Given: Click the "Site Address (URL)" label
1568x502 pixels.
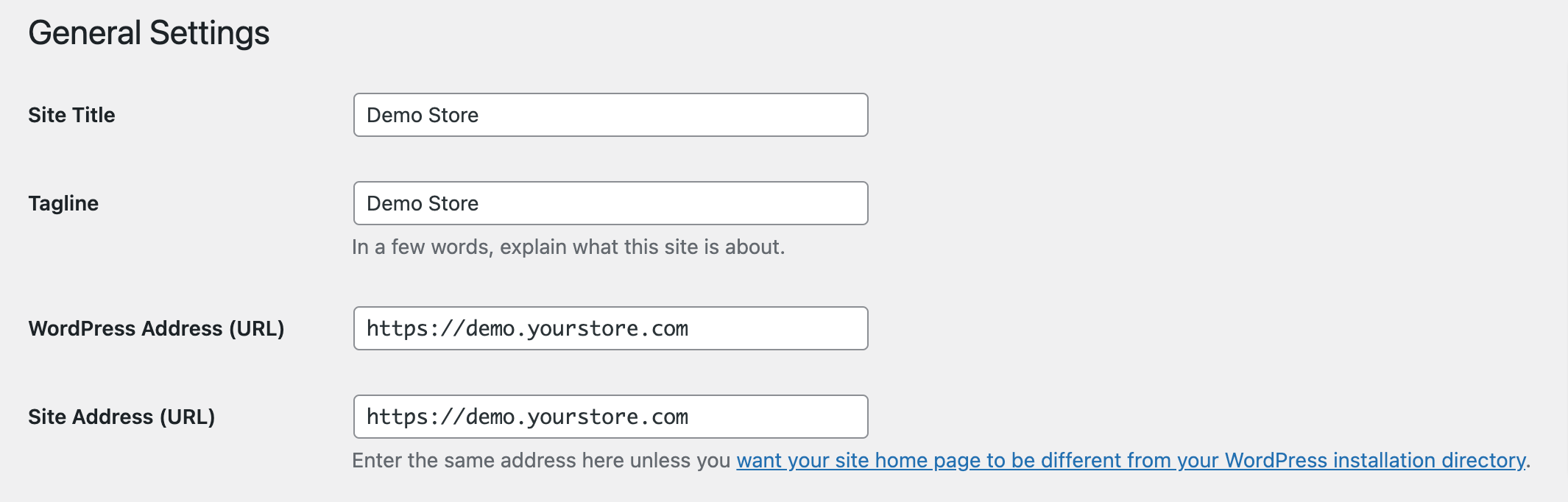Looking at the screenshot, I should click(x=121, y=417).
